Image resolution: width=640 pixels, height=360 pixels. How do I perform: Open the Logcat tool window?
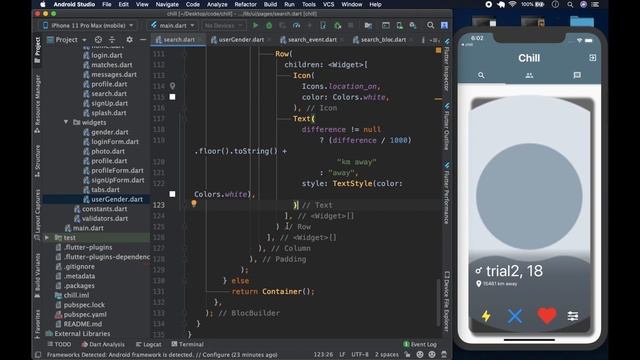149,344
